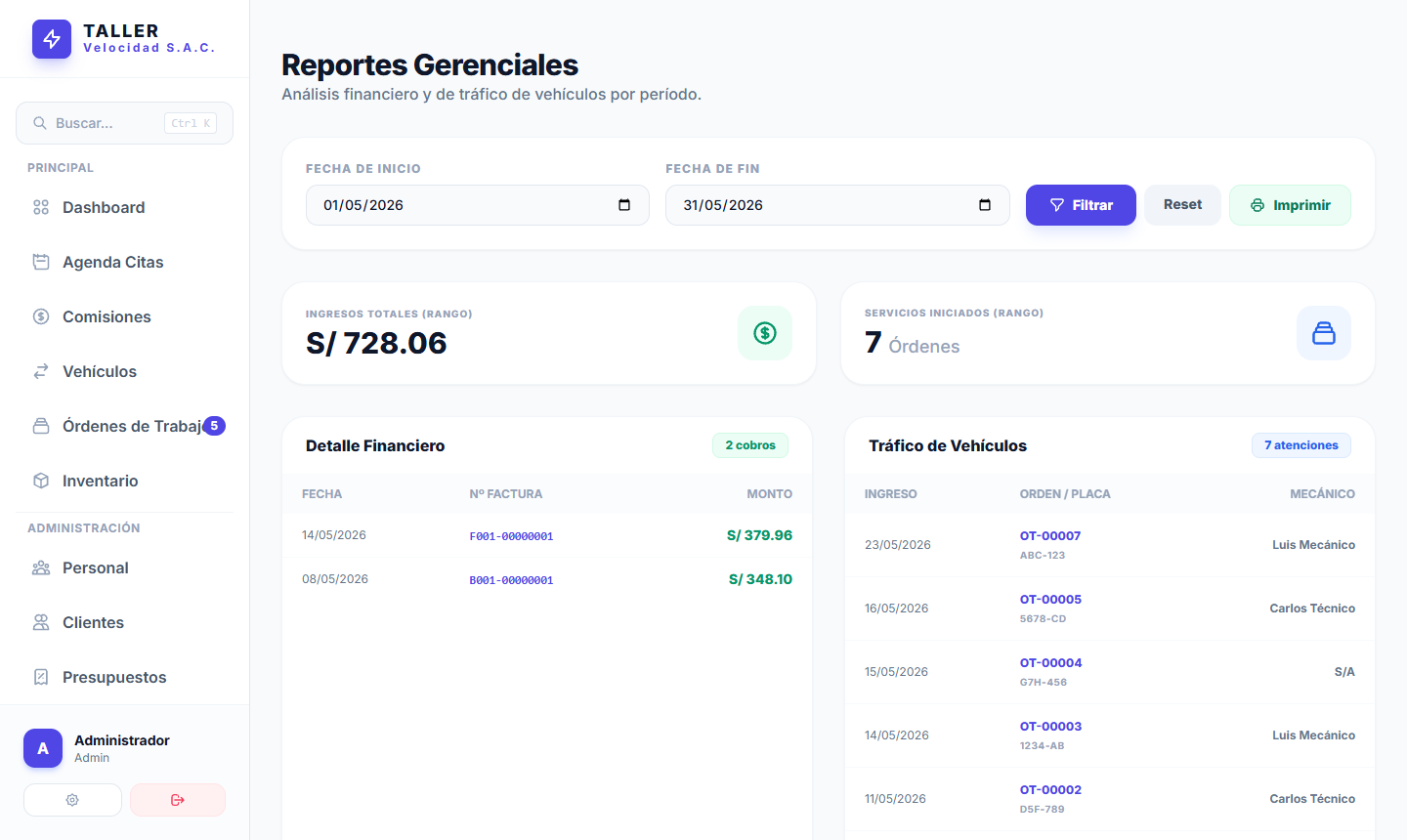Open the Dashboard menu item
This screenshot has height=840, width=1407.
click(x=124, y=207)
